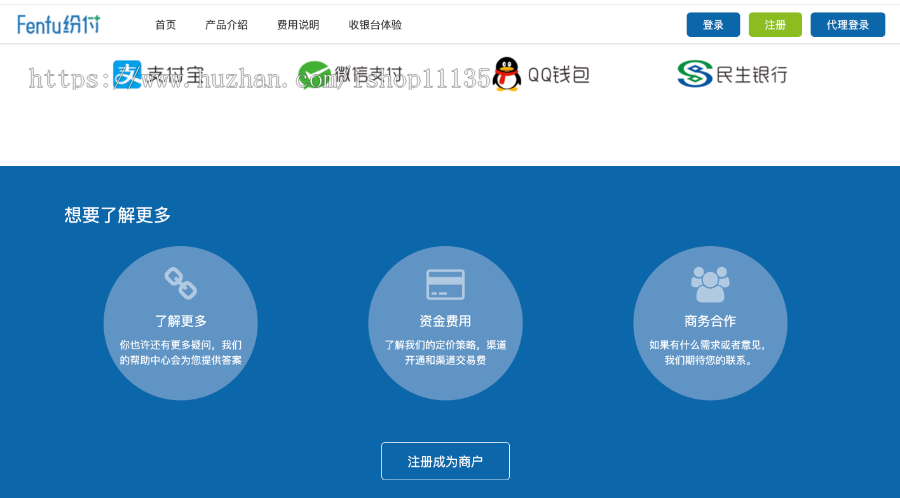
Task: Open the 商务合作 circle title
Action: point(710,321)
